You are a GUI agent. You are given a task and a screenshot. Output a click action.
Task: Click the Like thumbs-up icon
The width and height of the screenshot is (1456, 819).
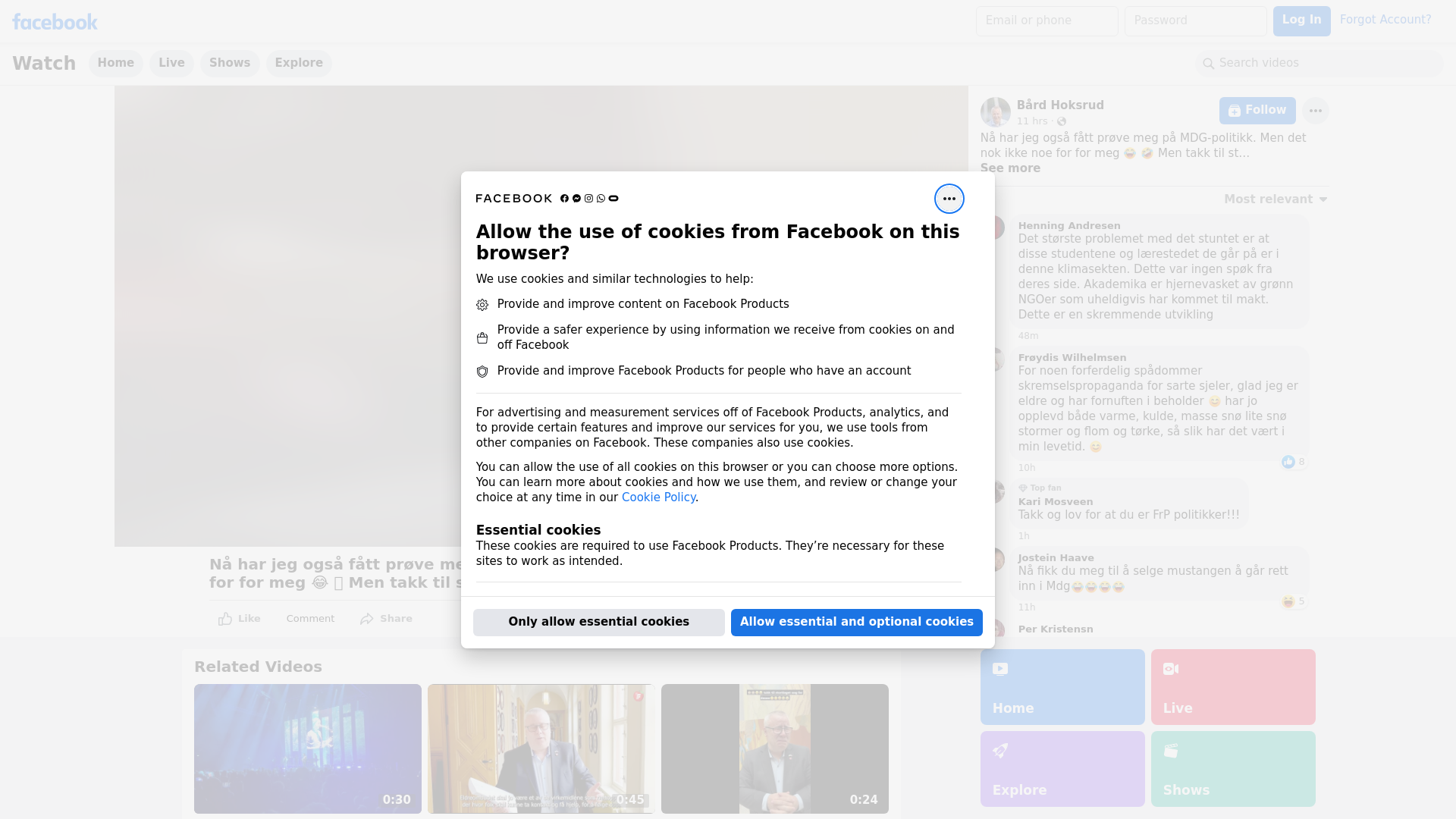click(x=225, y=619)
